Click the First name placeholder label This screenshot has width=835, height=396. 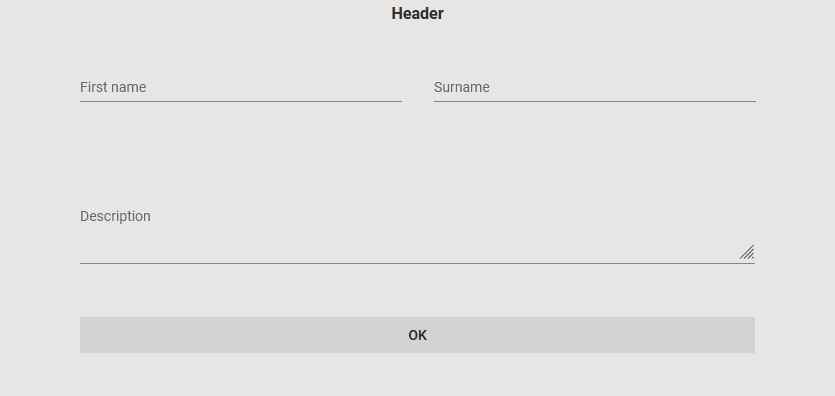pos(113,87)
